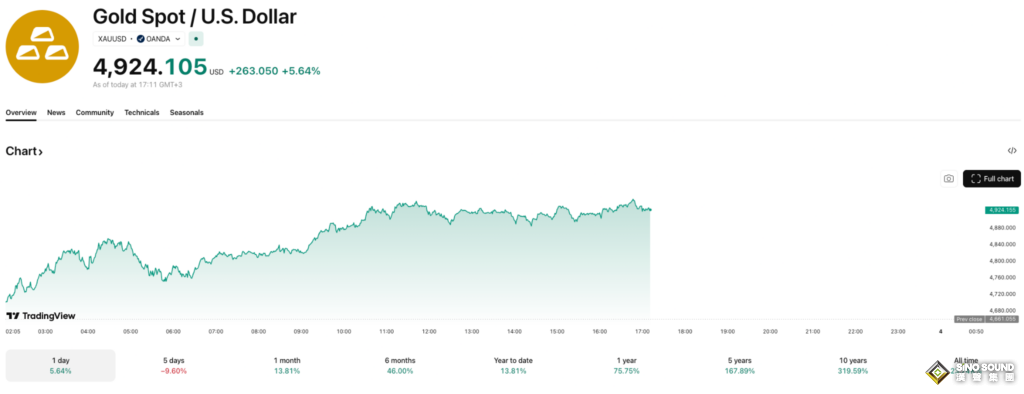The width and height of the screenshot is (1024, 394).
Task: Choose the 10 years range
Action: click(852, 365)
